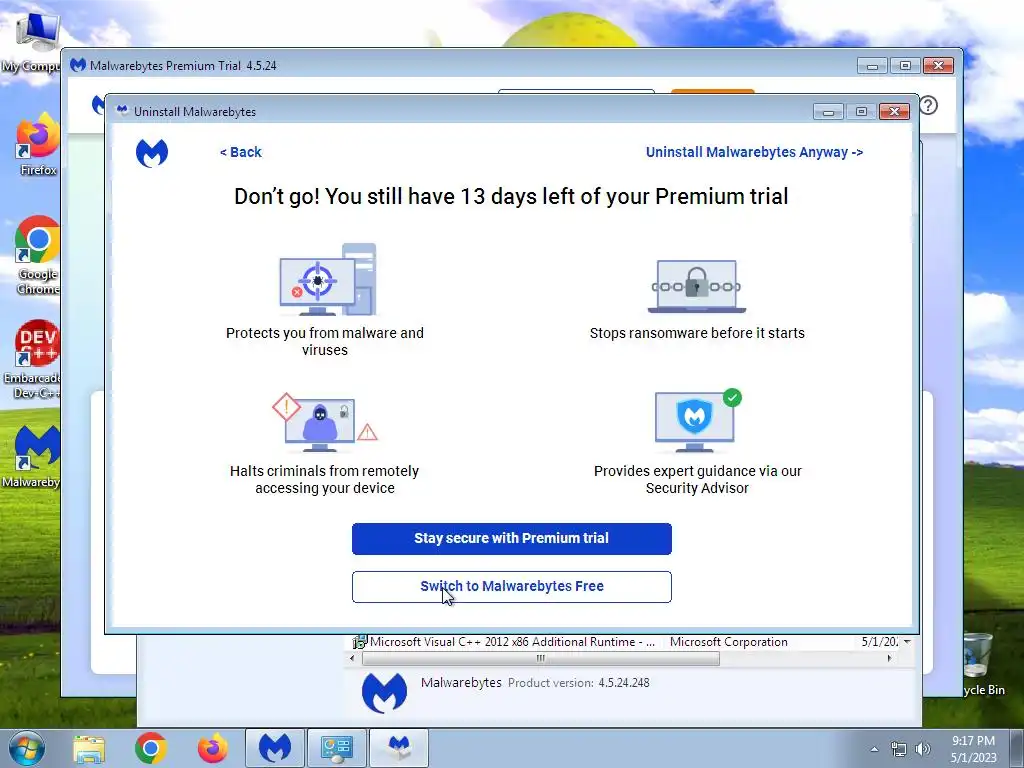The width and height of the screenshot is (1024, 768).
Task: Open the Windows Start menu
Action: [27, 748]
